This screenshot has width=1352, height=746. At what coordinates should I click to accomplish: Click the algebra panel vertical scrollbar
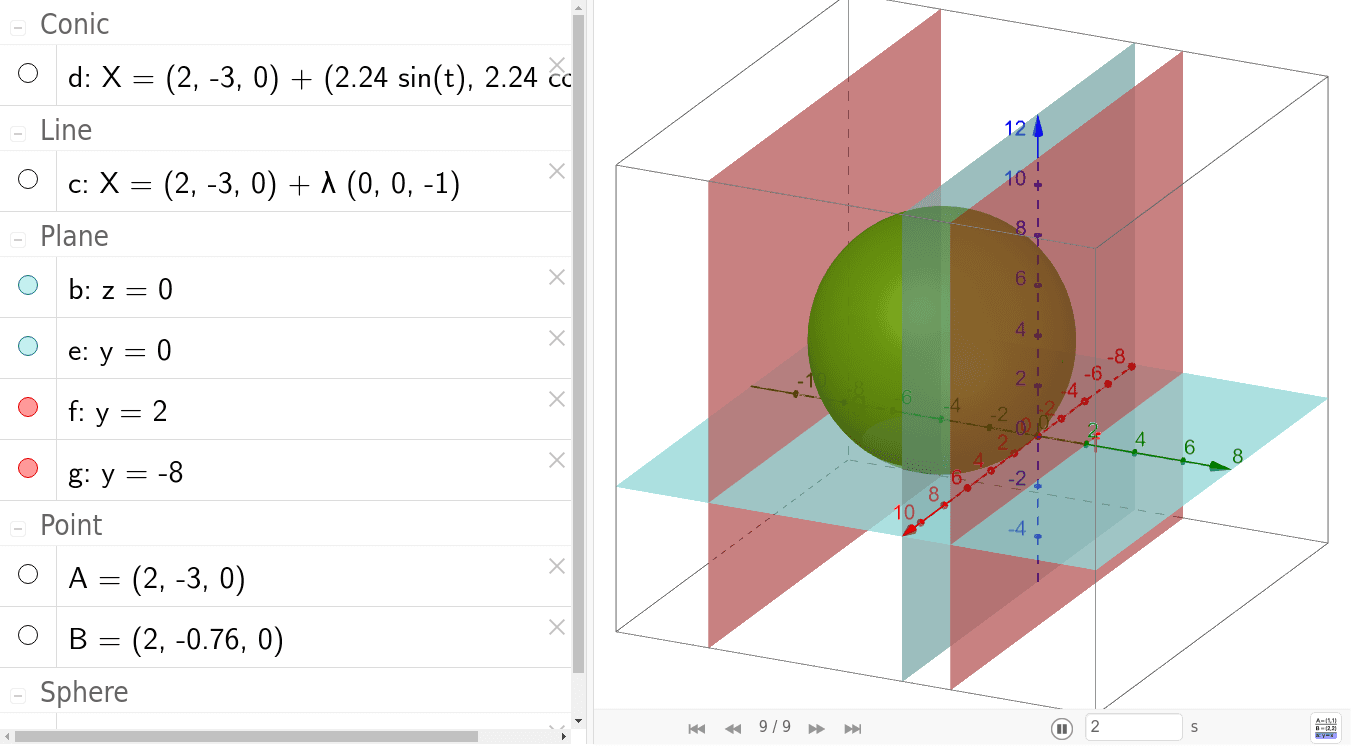click(x=578, y=343)
